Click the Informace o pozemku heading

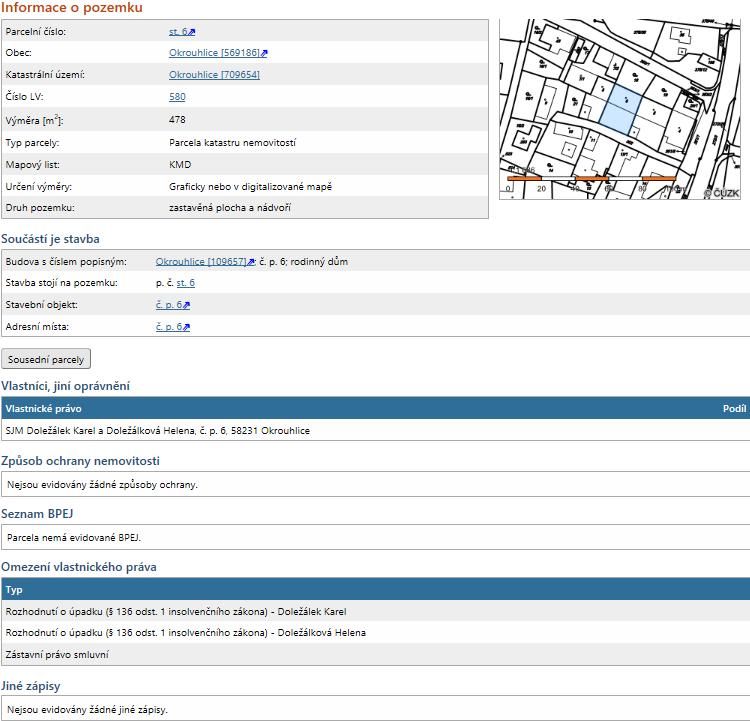(72, 7)
